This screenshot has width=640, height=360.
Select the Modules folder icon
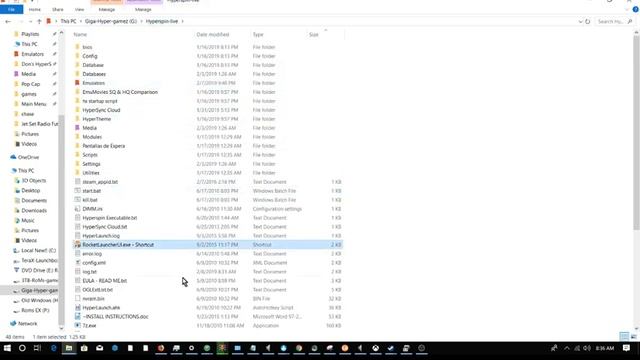point(77,137)
